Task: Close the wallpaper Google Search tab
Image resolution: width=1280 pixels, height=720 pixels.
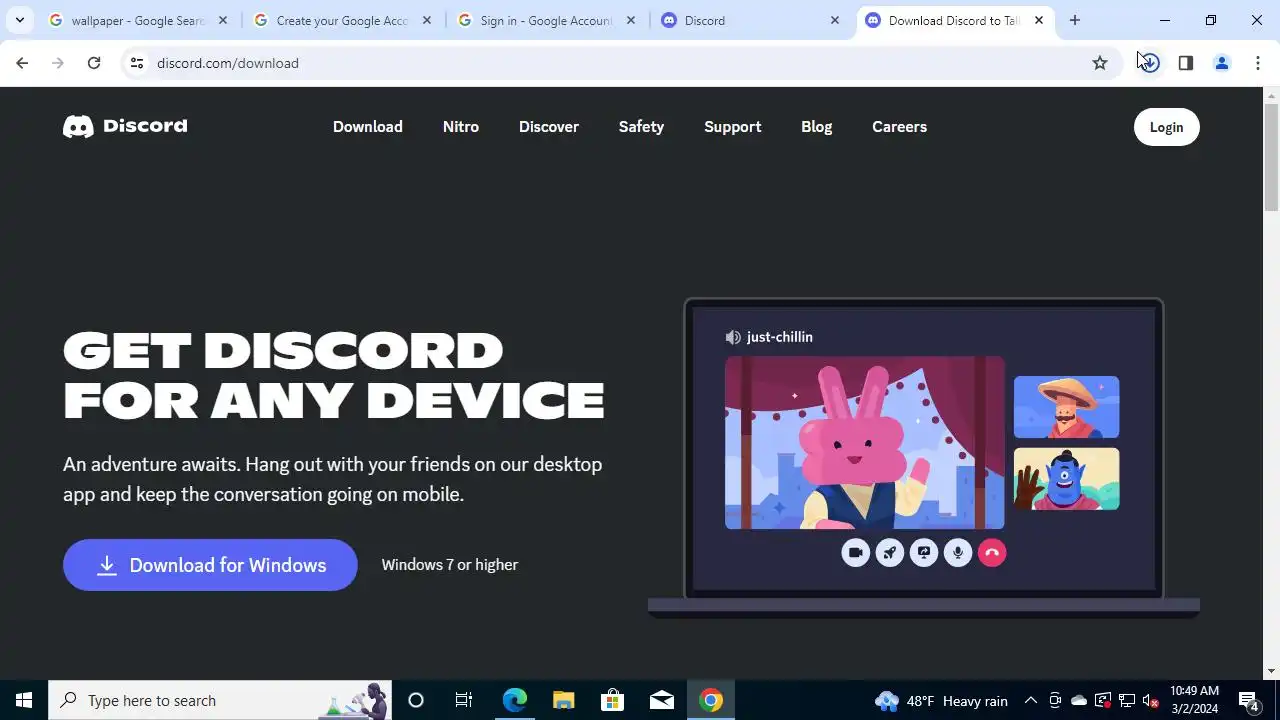Action: 223,20
